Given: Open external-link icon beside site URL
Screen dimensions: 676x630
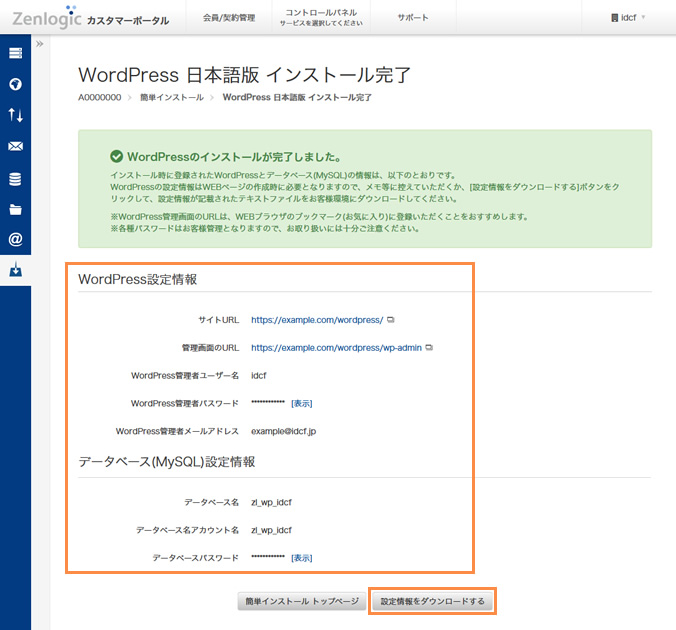Looking at the screenshot, I should 391,320.
